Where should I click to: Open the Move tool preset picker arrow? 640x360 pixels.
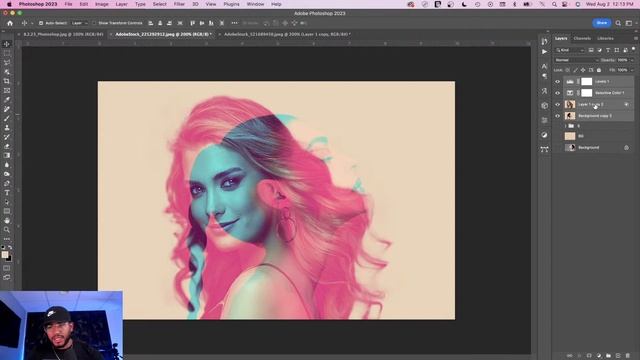[32, 23]
